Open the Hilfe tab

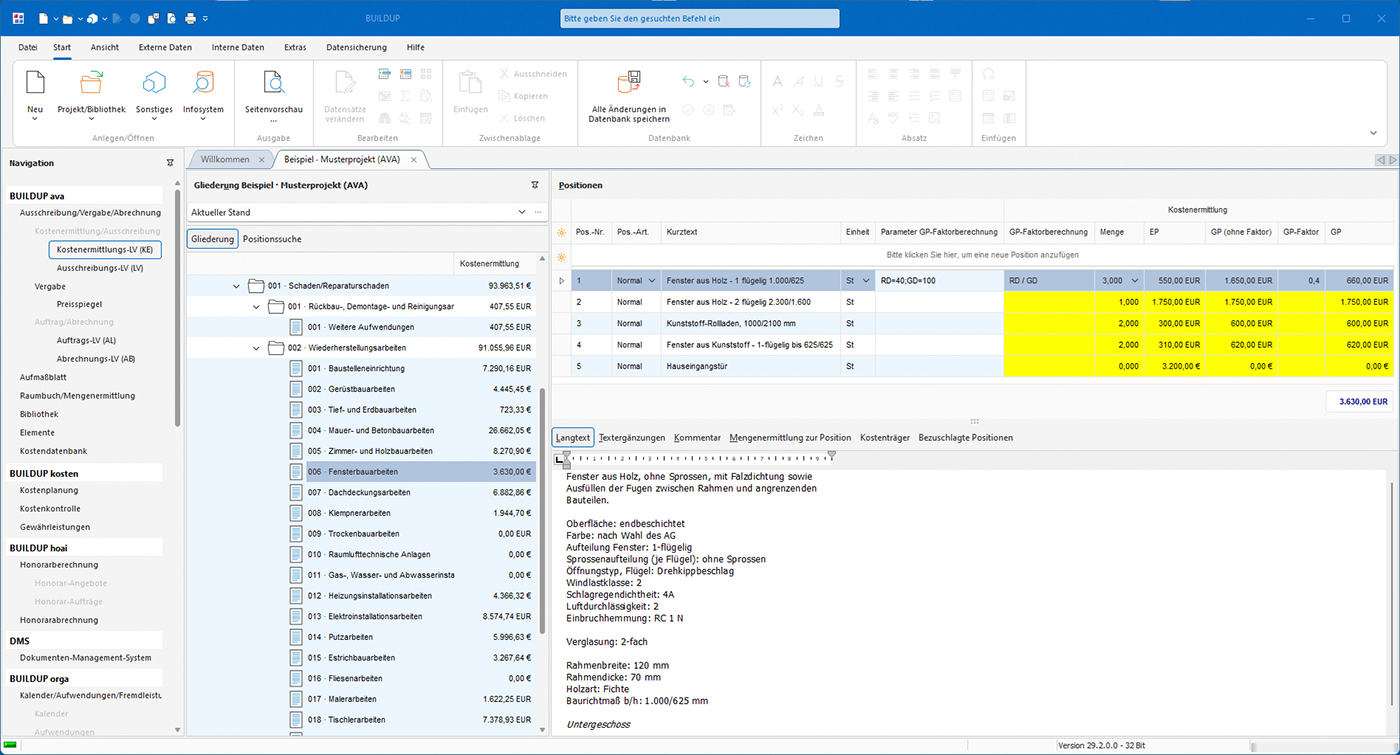point(415,47)
